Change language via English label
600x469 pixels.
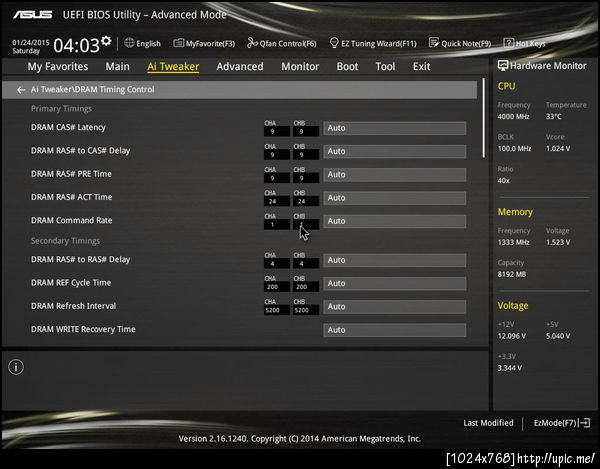click(148, 44)
